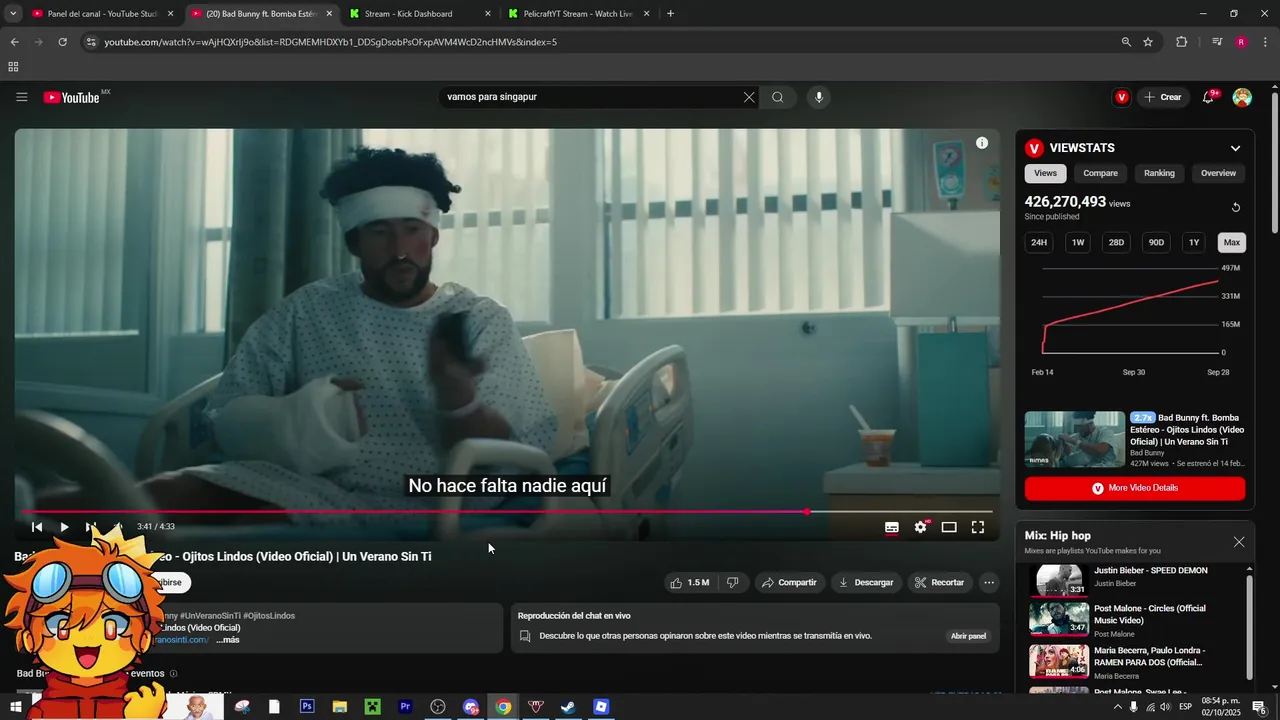Open the Crear create menu
The image size is (1280, 720).
pos(1163,97)
